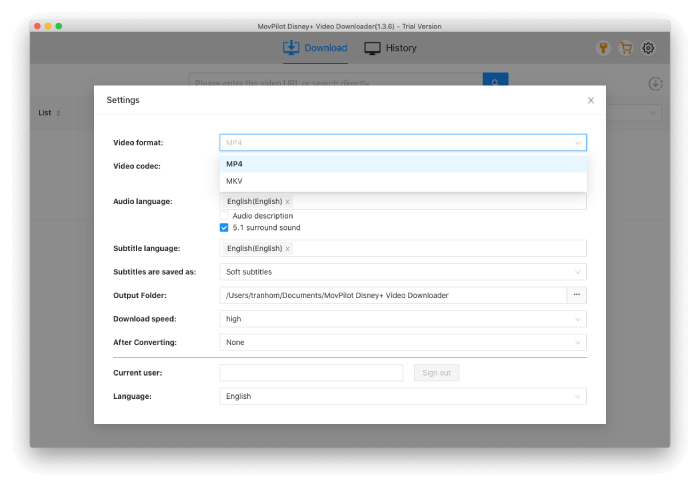This screenshot has height=487, width=700.
Task: Open the Language dropdown
Action: point(402,396)
